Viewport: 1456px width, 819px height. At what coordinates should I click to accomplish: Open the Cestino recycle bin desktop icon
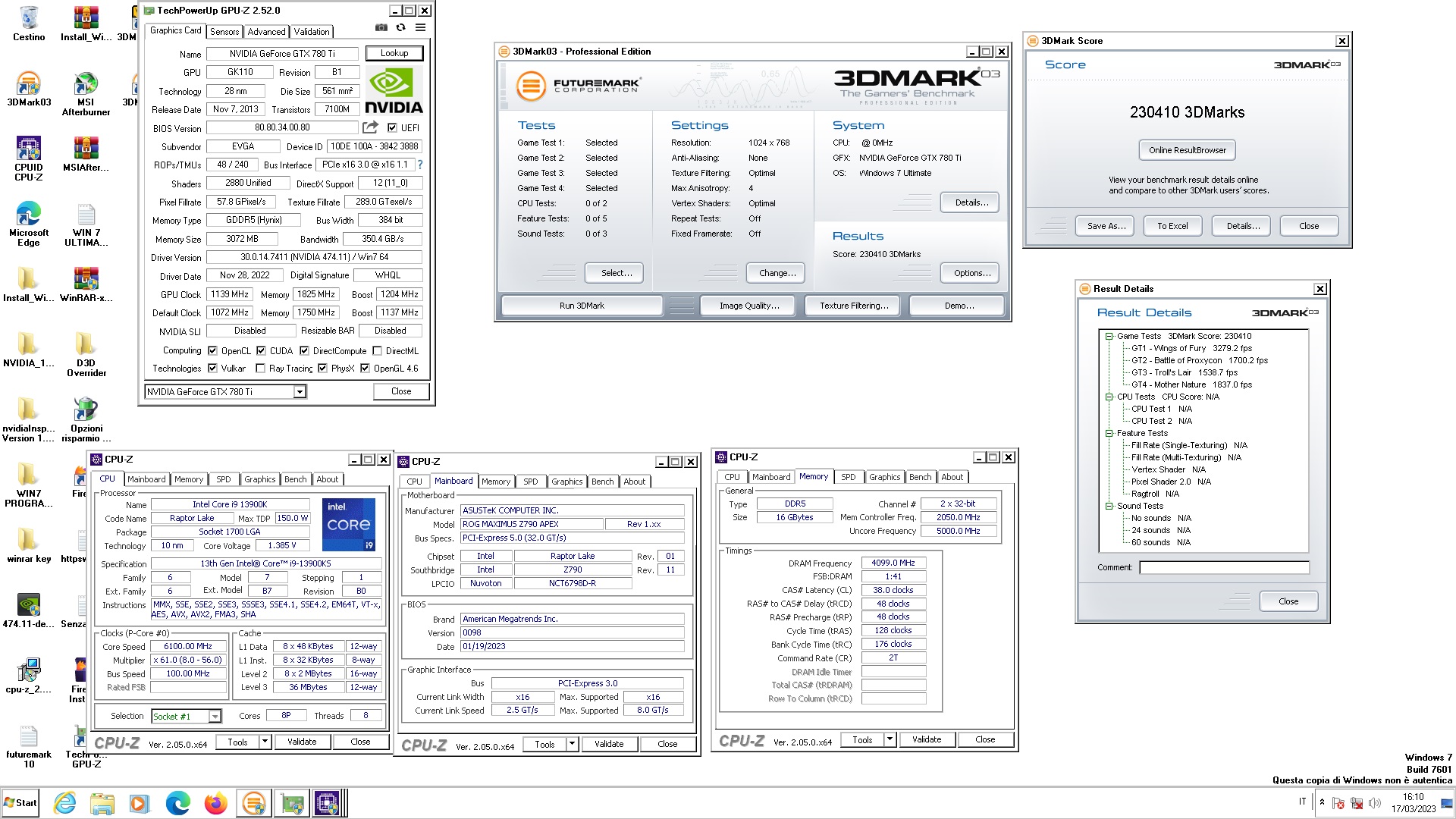29,24
